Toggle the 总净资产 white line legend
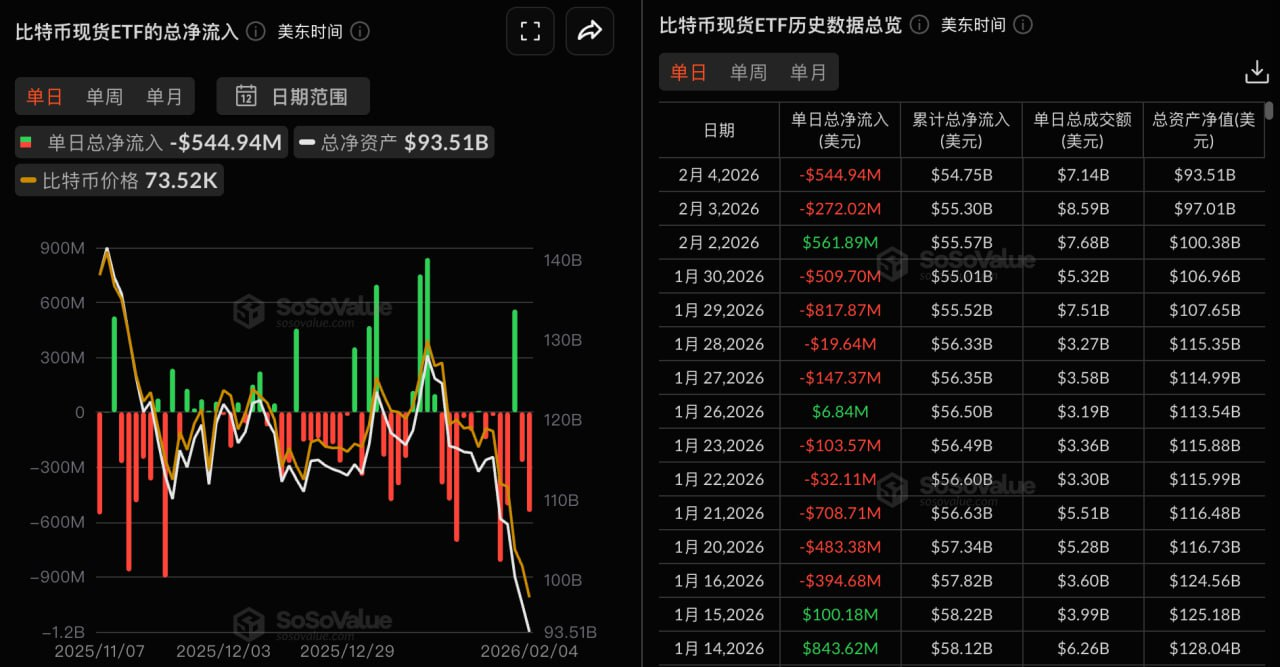This screenshot has height=667, width=1280. tap(396, 142)
